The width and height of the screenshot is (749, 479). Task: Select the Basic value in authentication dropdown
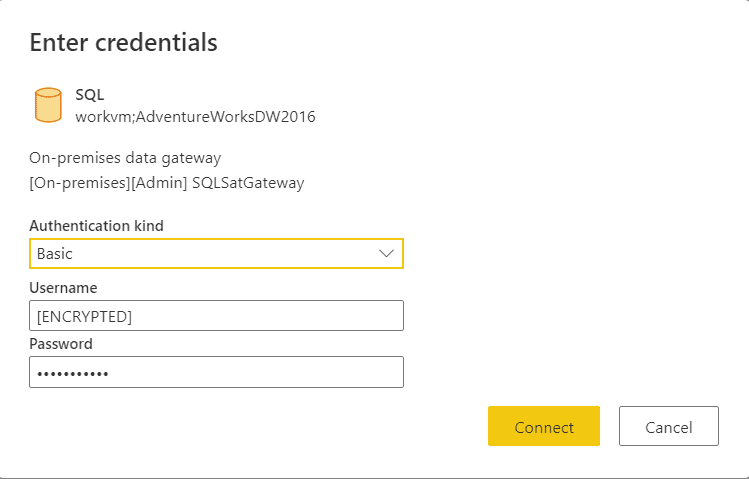(54, 254)
